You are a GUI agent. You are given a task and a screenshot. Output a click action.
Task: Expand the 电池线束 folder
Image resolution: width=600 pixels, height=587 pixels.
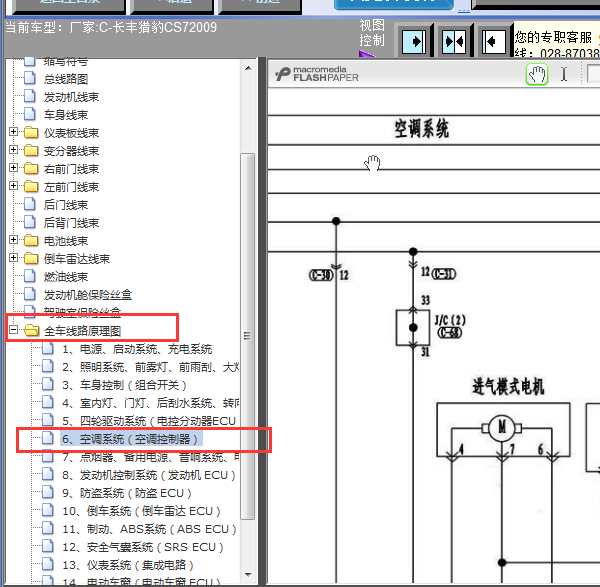click(13, 240)
